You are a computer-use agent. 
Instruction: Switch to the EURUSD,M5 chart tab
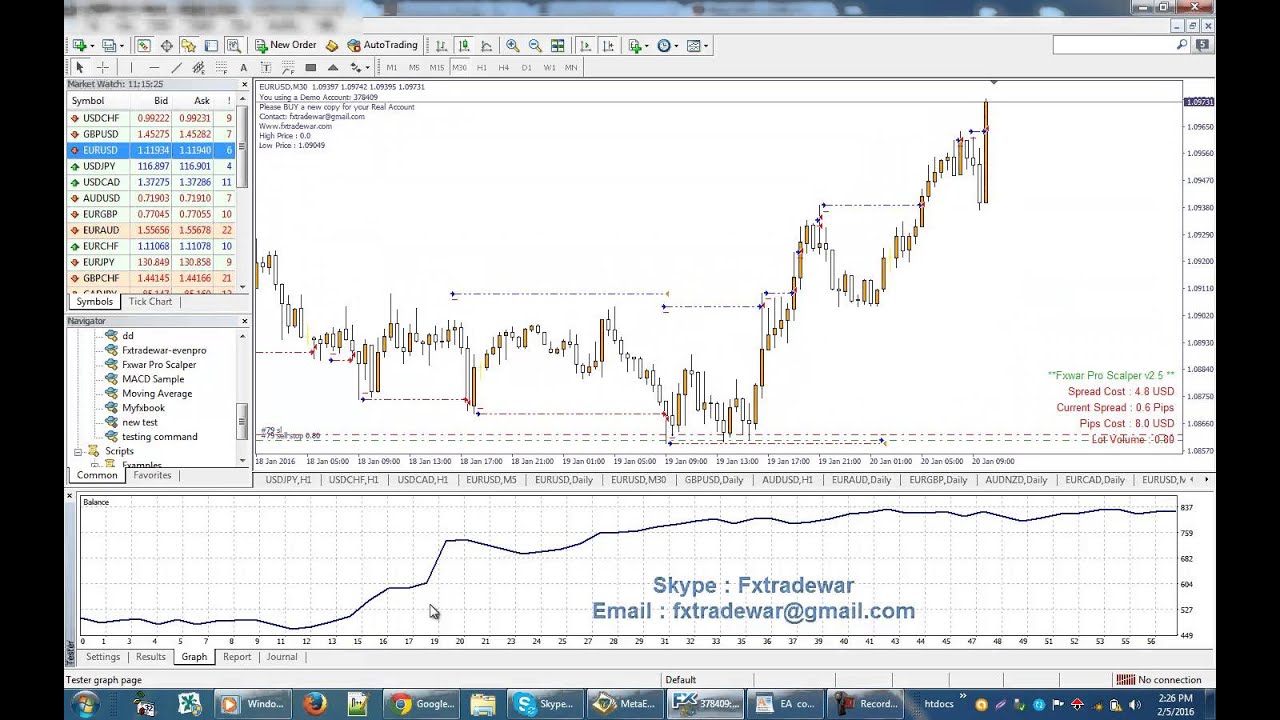pyautogui.click(x=491, y=480)
